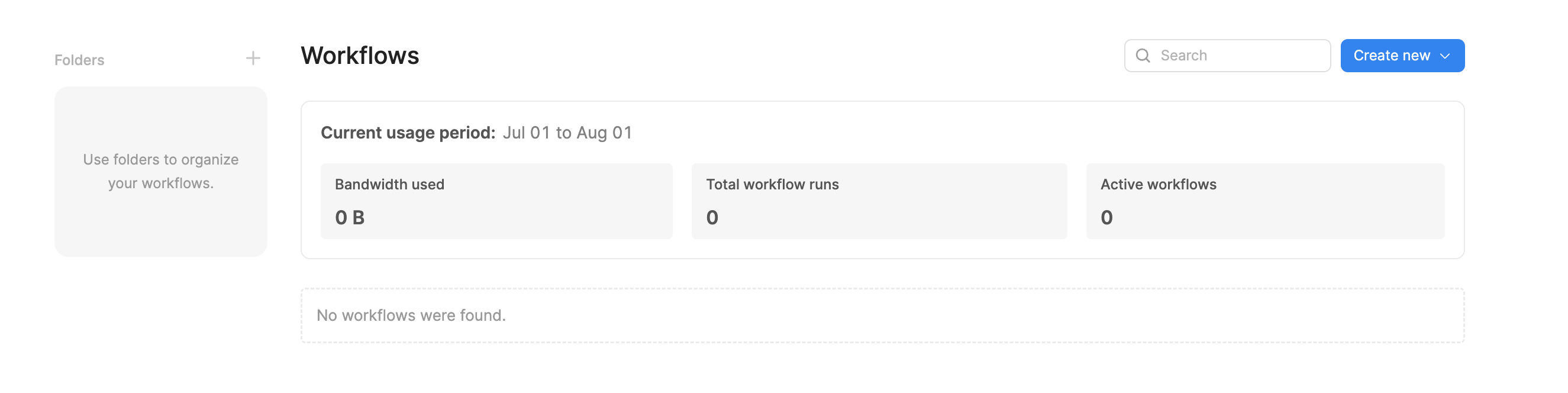
Task: Click the Active workflows zero value
Action: (1106, 218)
